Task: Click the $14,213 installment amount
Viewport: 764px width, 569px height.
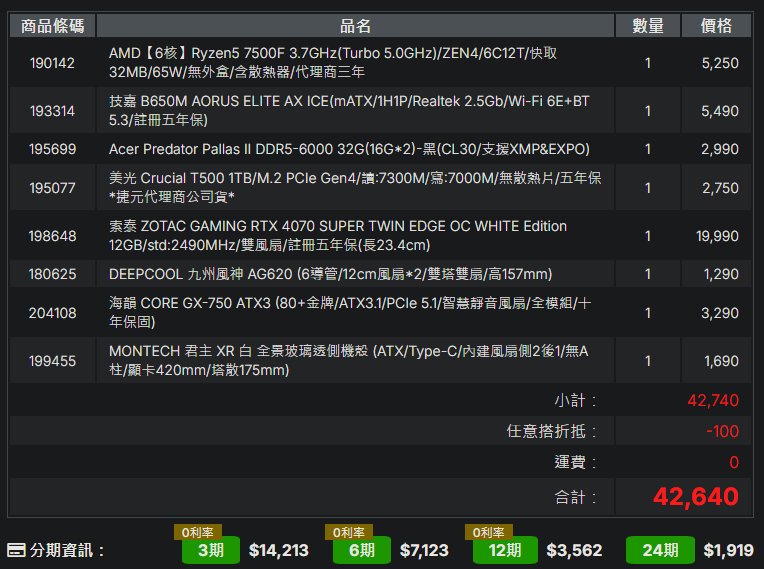Action: coord(279,550)
